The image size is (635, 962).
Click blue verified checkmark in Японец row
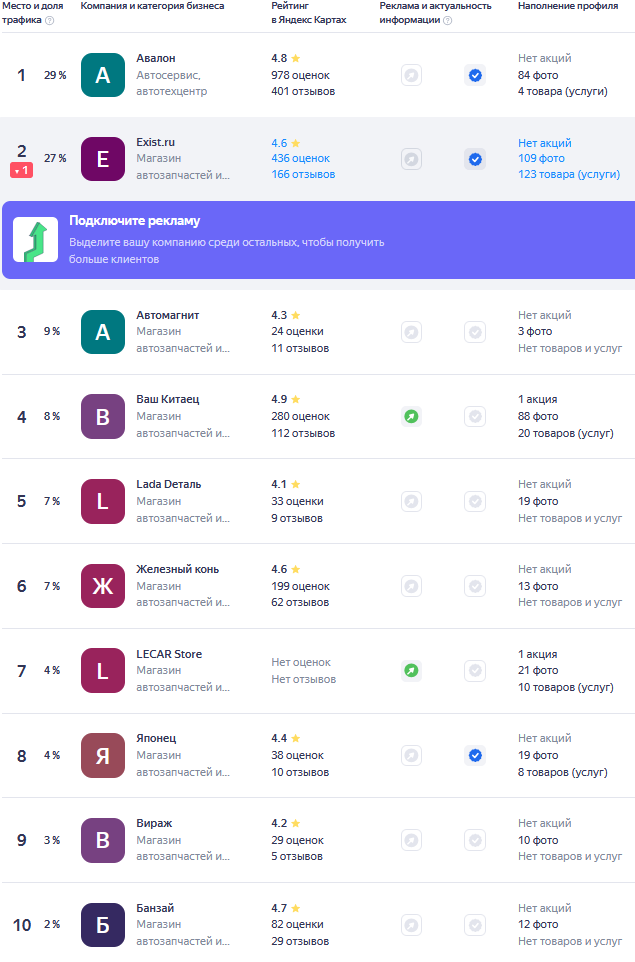[x=475, y=756]
